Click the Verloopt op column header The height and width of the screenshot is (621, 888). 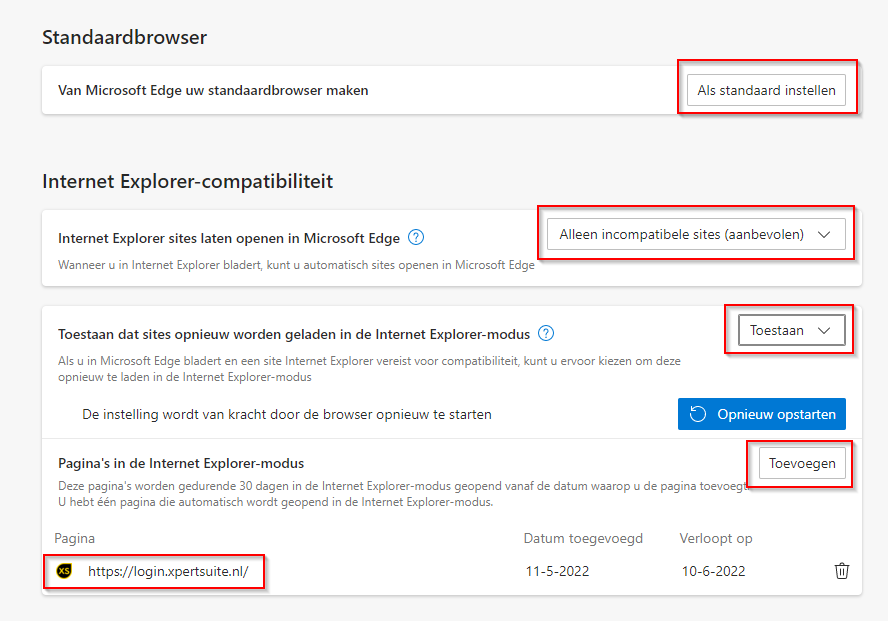(x=716, y=538)
